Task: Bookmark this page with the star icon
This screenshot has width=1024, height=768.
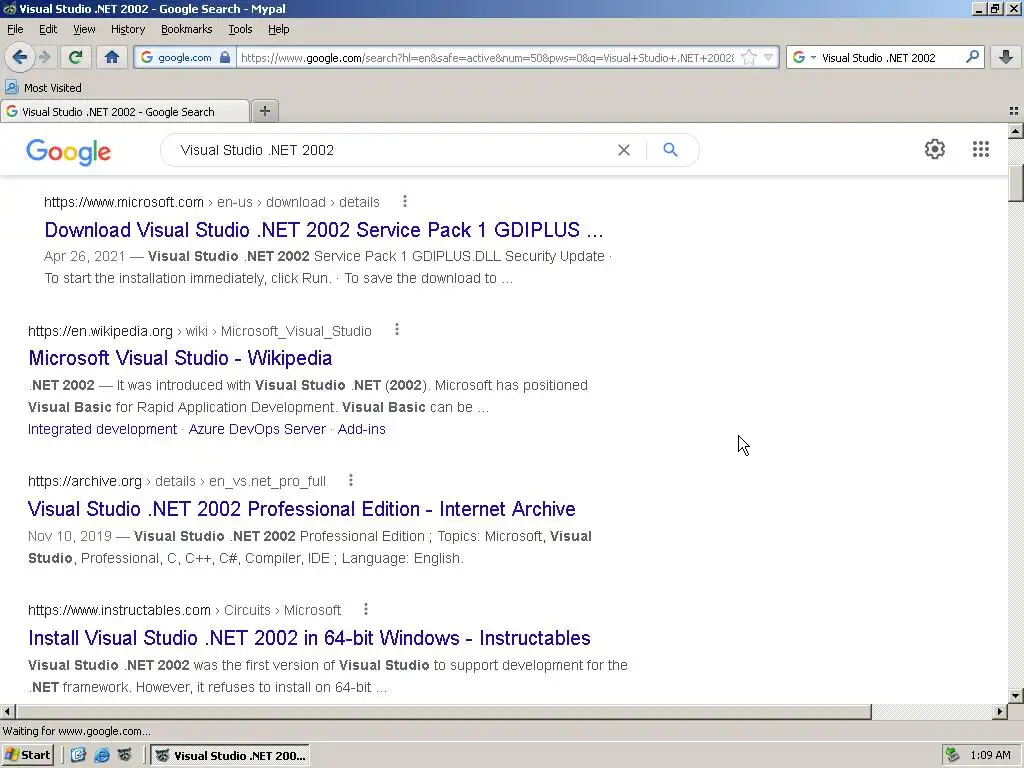Action: click(749, 57)
